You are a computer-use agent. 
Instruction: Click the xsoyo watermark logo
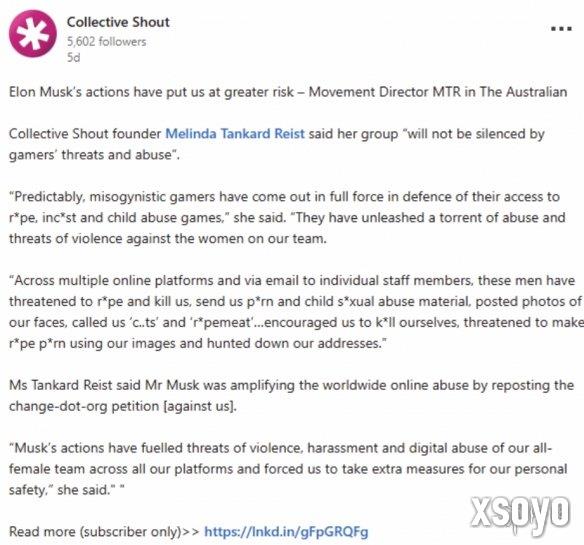(520, 512)
